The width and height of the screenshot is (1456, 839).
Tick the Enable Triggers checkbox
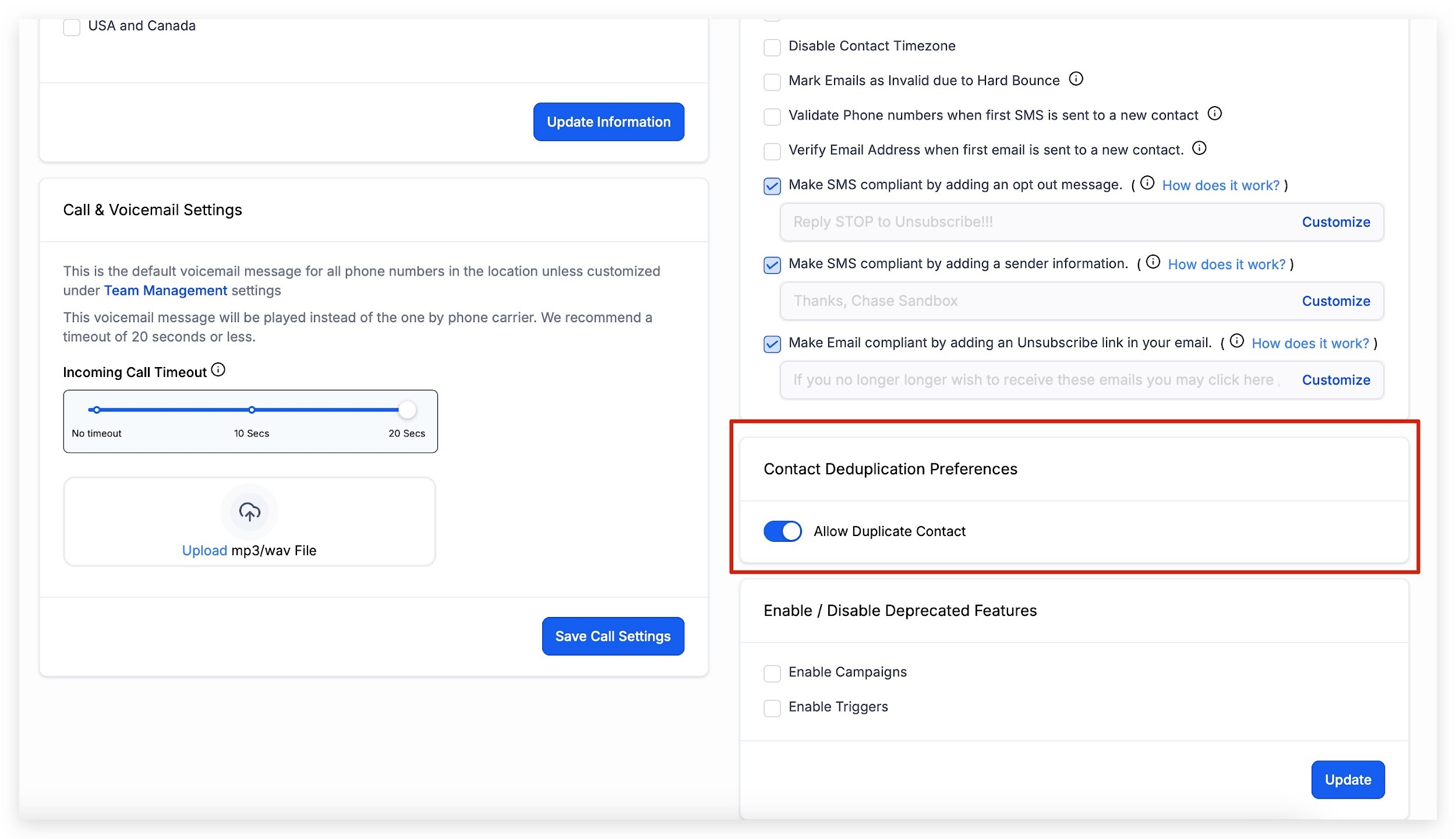coord(772,708)
